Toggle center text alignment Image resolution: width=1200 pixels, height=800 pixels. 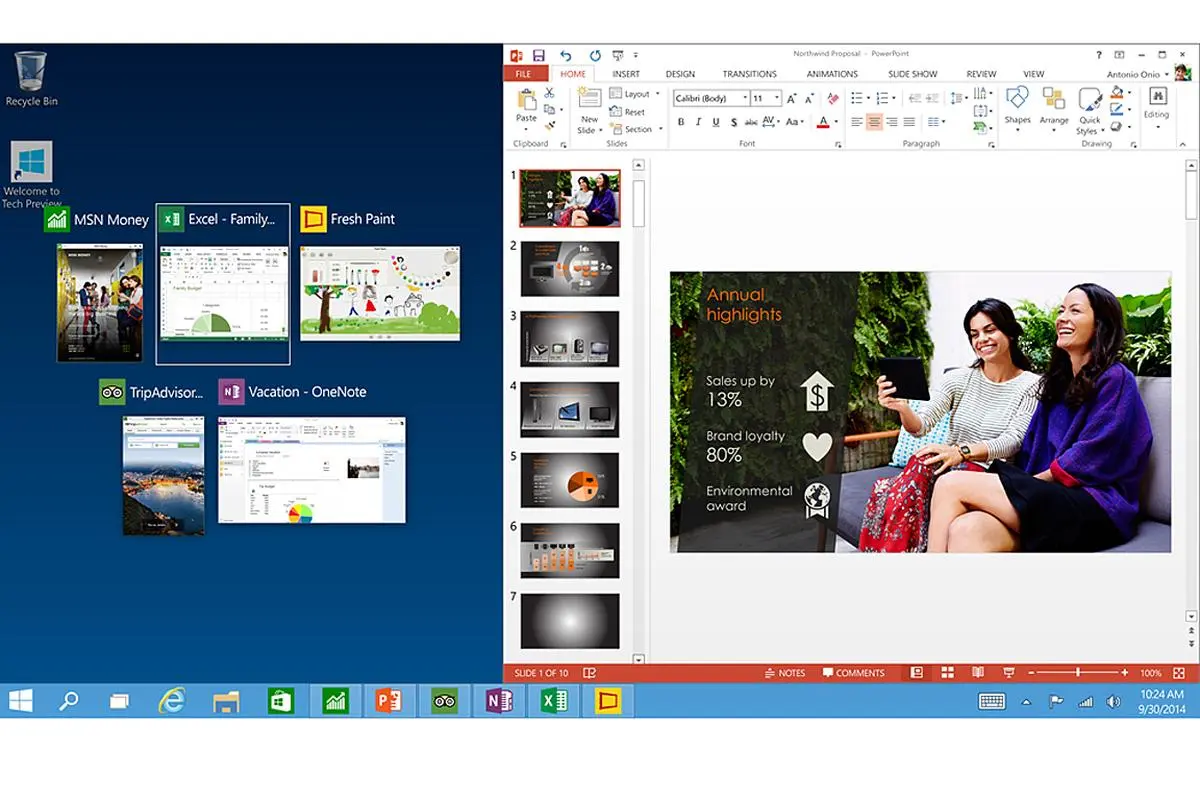(873, 122)
